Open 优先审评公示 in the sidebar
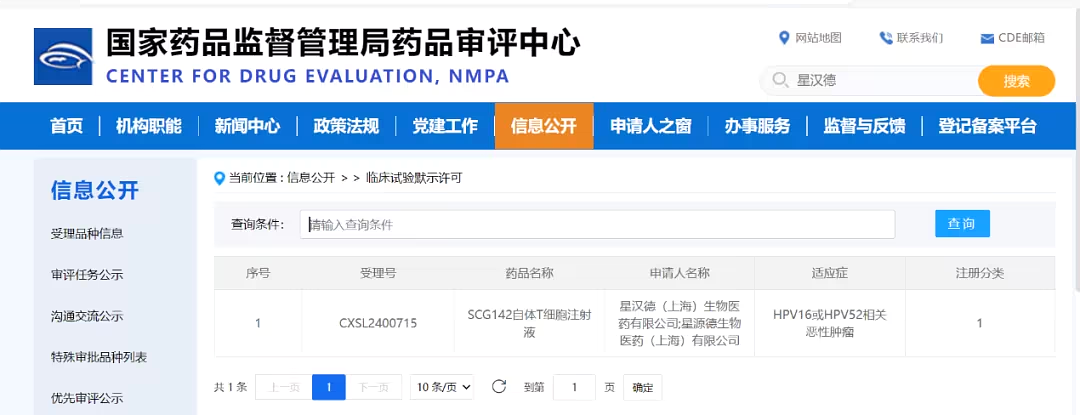Screen dimensions: 1080x415 click(87, 398)
